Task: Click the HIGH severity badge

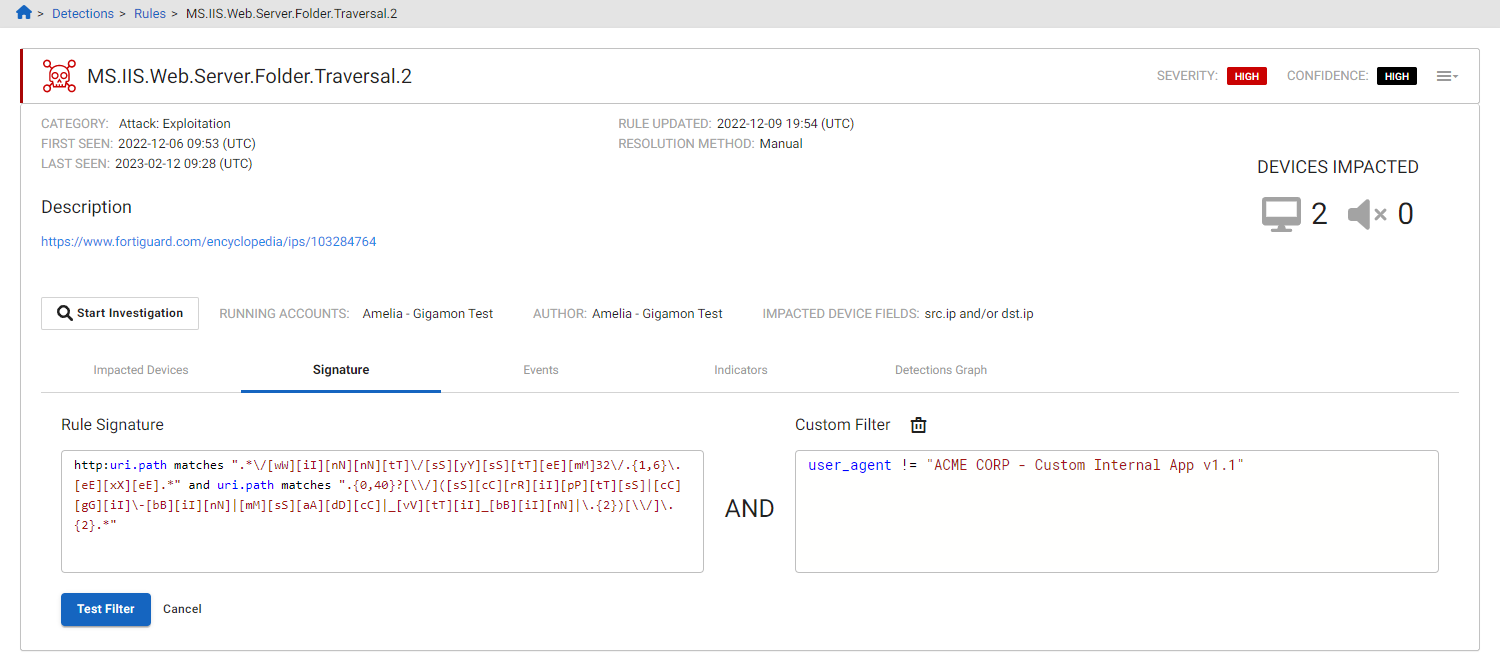Action: point(1246,75)
